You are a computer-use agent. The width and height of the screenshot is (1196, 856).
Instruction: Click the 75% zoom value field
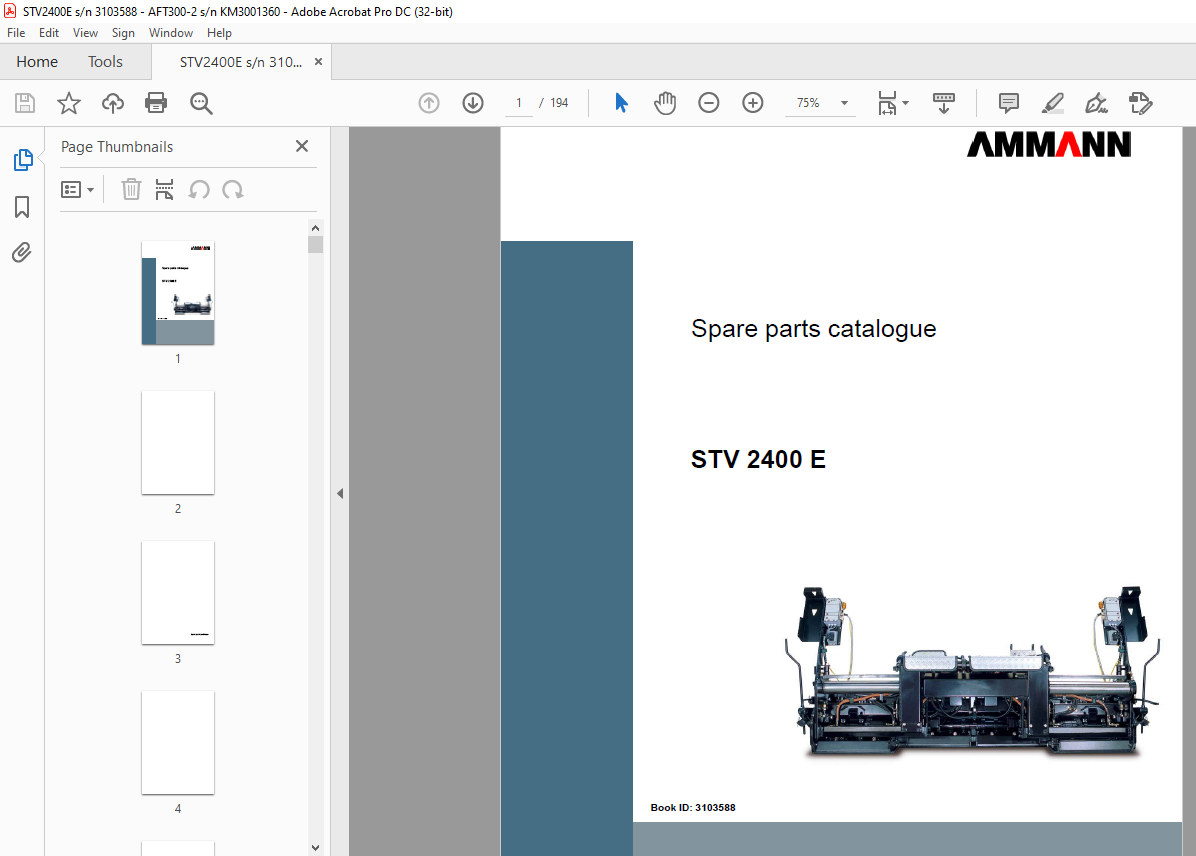(809, 103)
